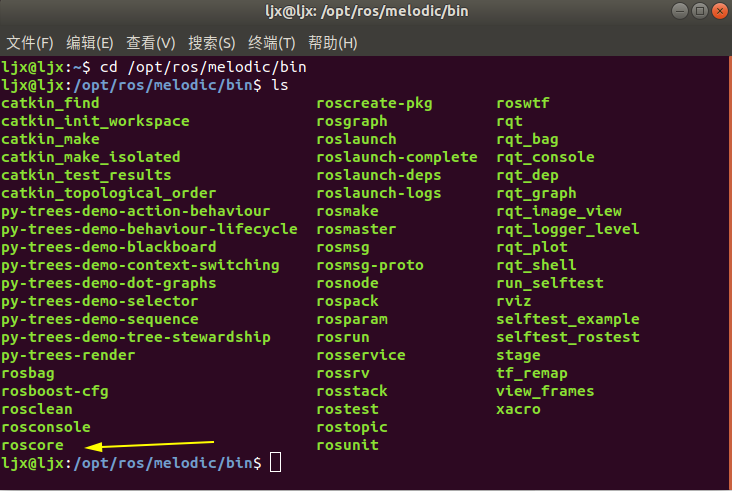
Task: Click the catkin_topological_order entry
Action: tap(109, 193)
